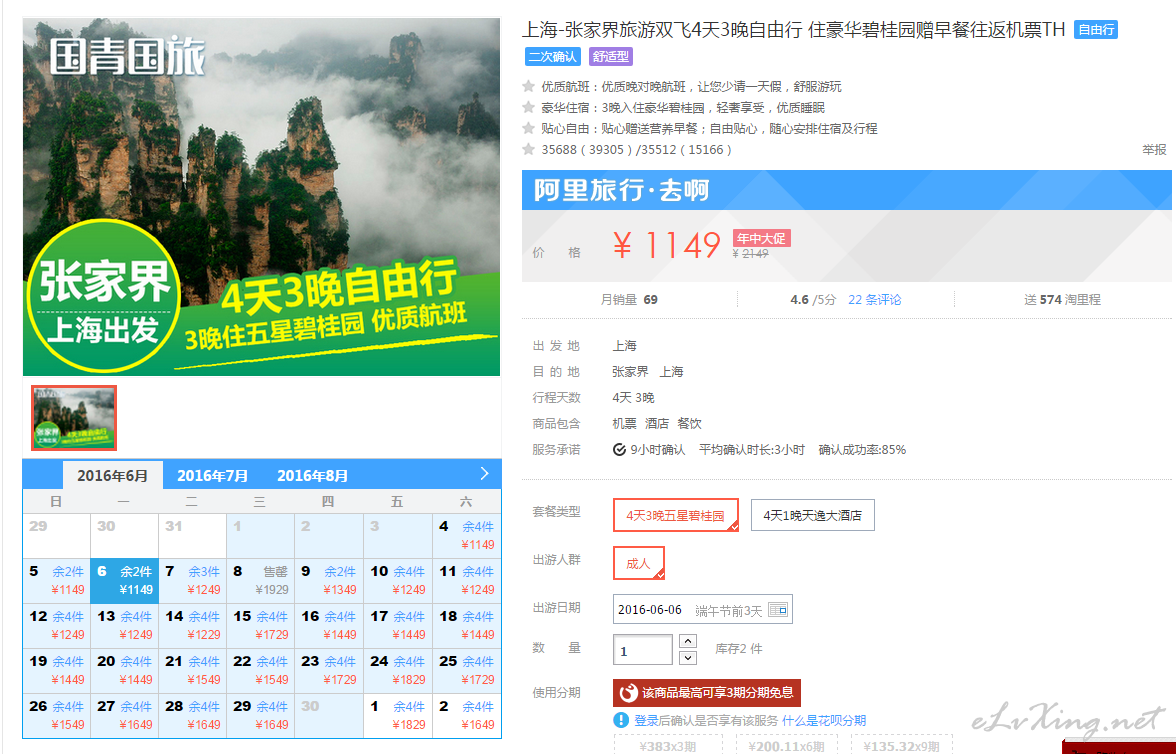Select June 4 priced ¥1149
The image size is (1176, 754).
coord(466,536)
